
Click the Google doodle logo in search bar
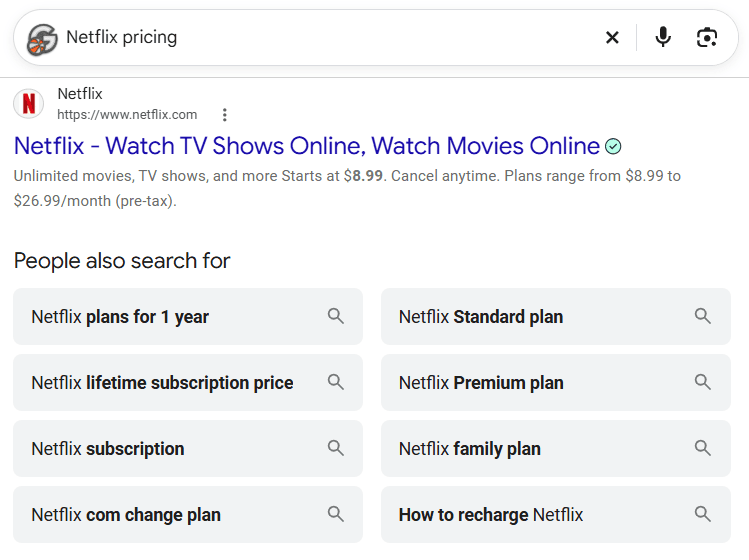tap(42, 39)
